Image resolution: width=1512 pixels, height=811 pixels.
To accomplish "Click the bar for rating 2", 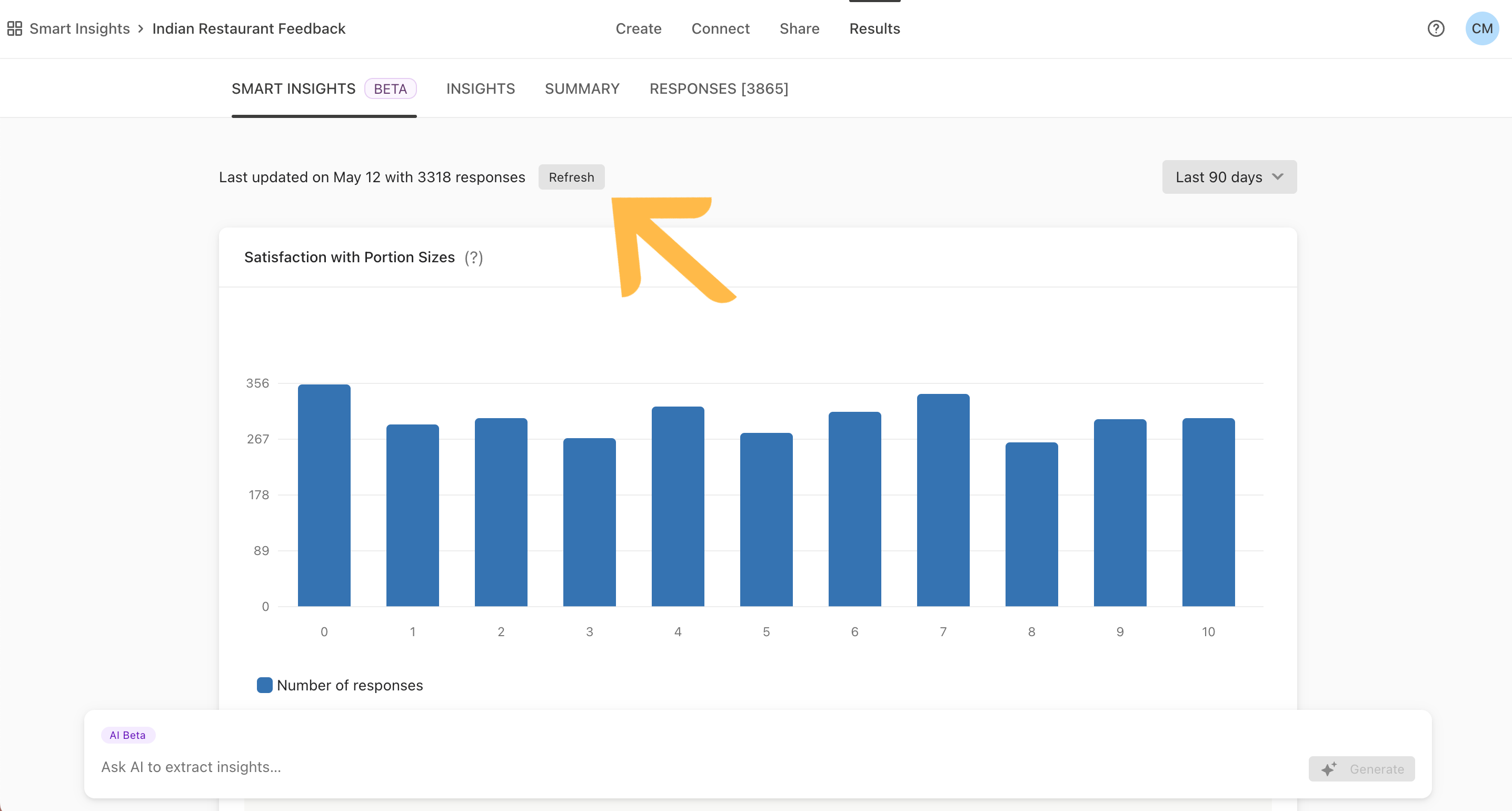I will point(501,512).
